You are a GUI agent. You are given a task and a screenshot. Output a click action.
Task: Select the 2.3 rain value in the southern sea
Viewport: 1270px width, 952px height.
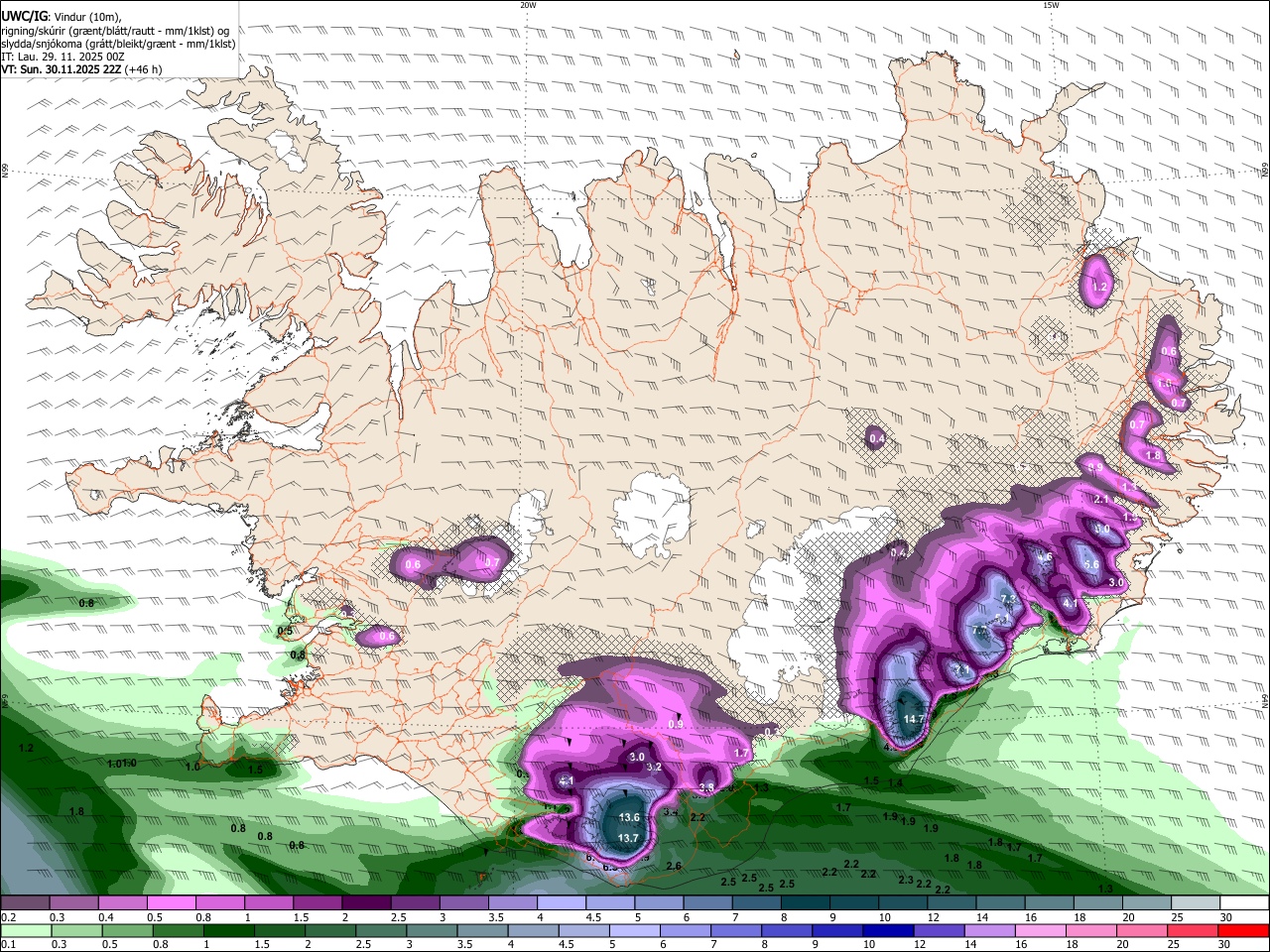[x=906, y=880]
